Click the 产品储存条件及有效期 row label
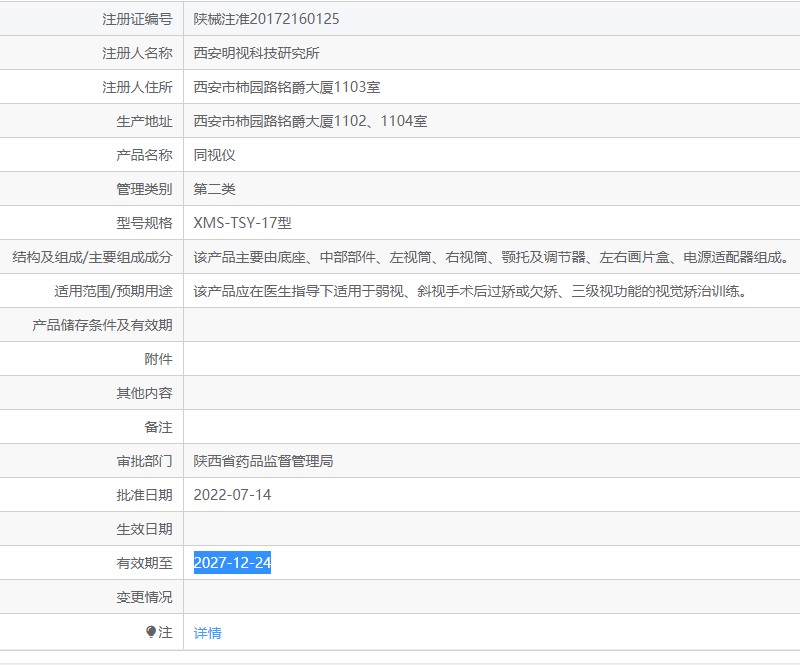The image size is (800, 665). 102,325
